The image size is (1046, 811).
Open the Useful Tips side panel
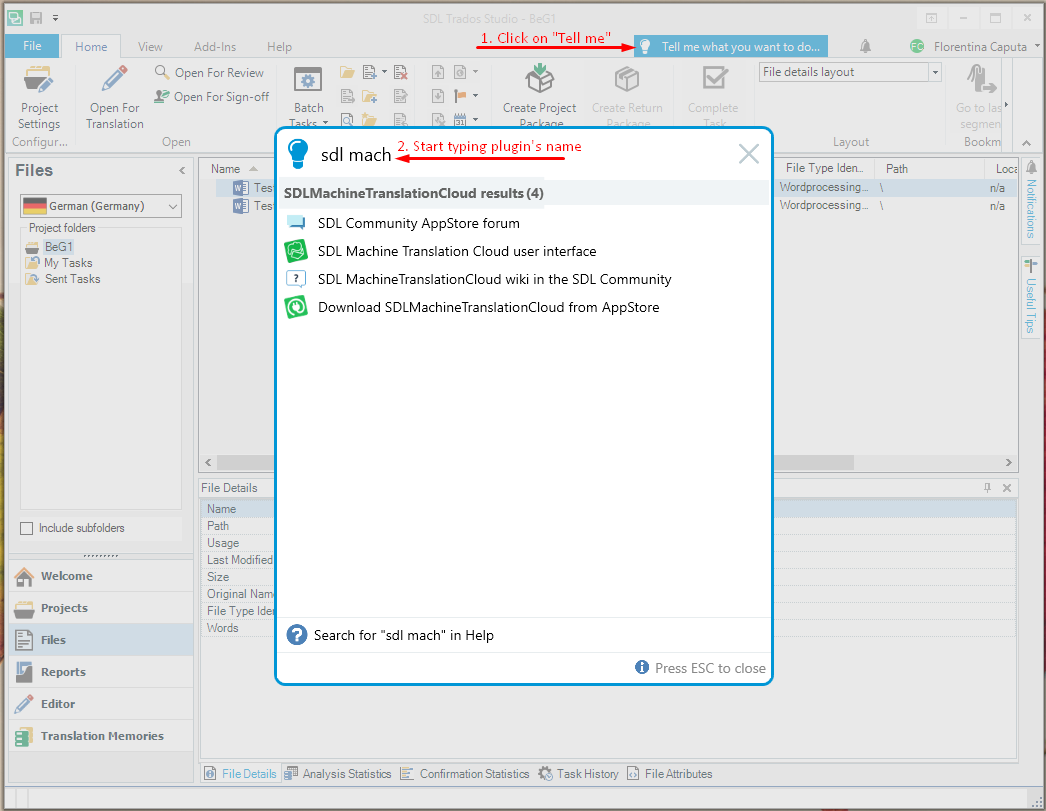pos(1031,297)
